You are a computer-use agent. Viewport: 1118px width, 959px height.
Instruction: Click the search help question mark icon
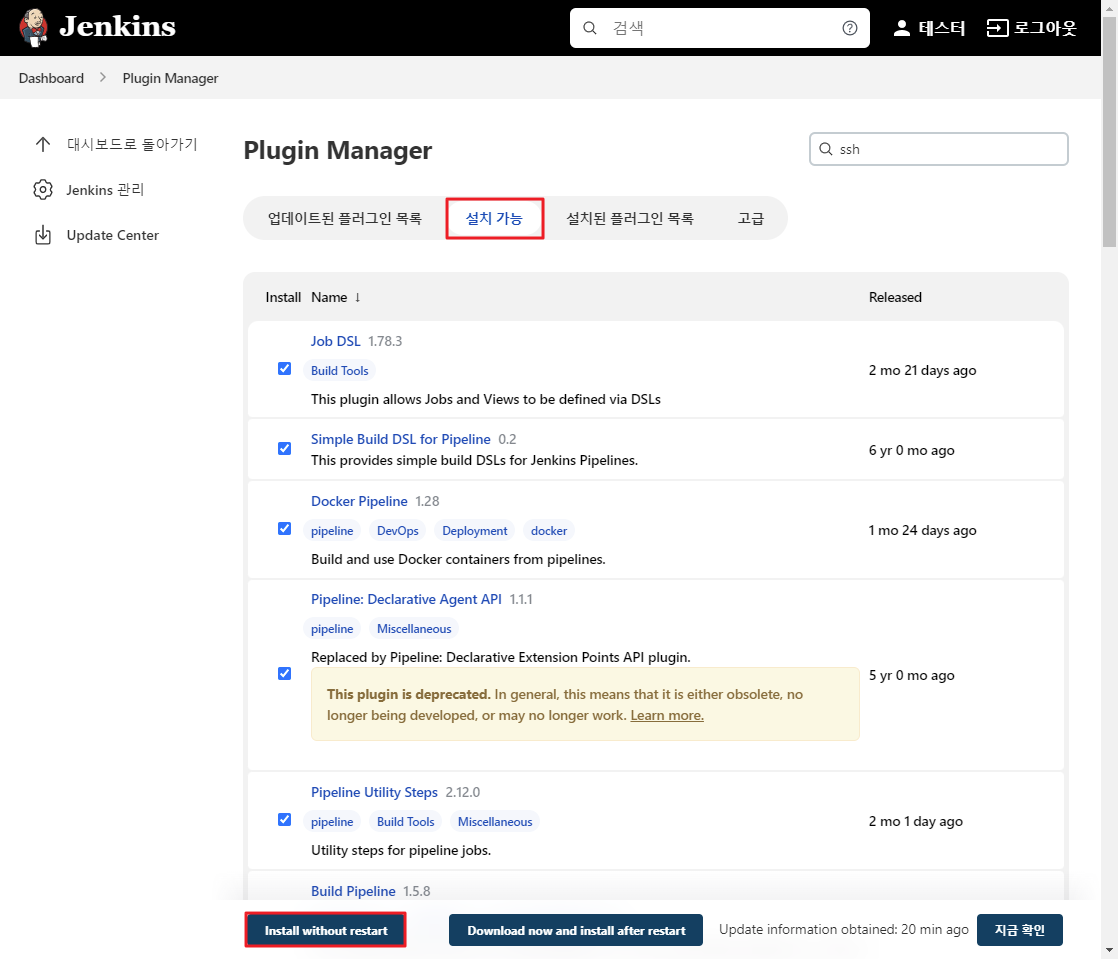click(x=849, y=28)
